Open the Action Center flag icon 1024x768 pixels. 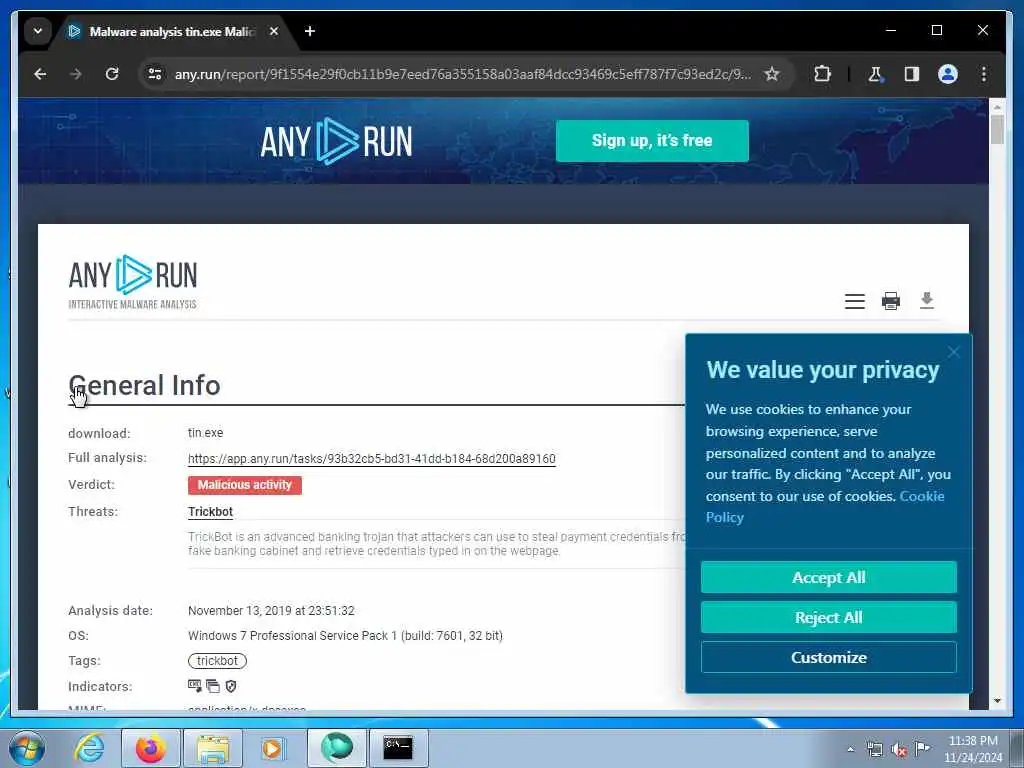pos(922,748)
